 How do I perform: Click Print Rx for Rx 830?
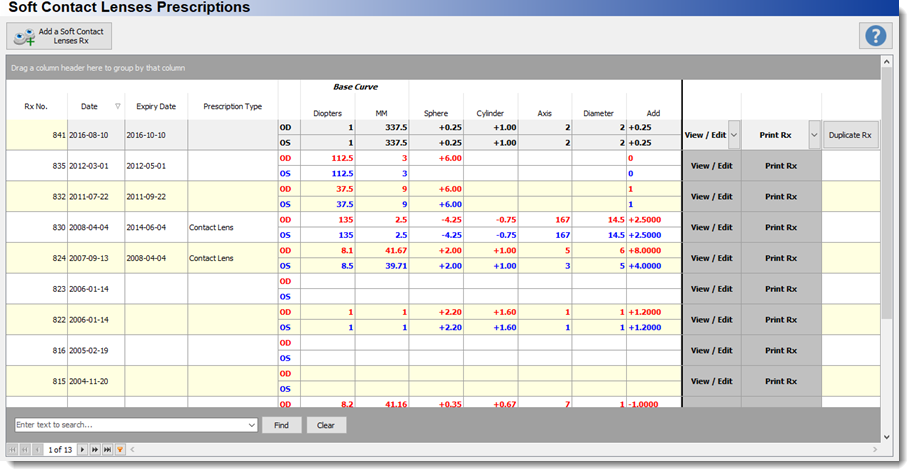781,228
